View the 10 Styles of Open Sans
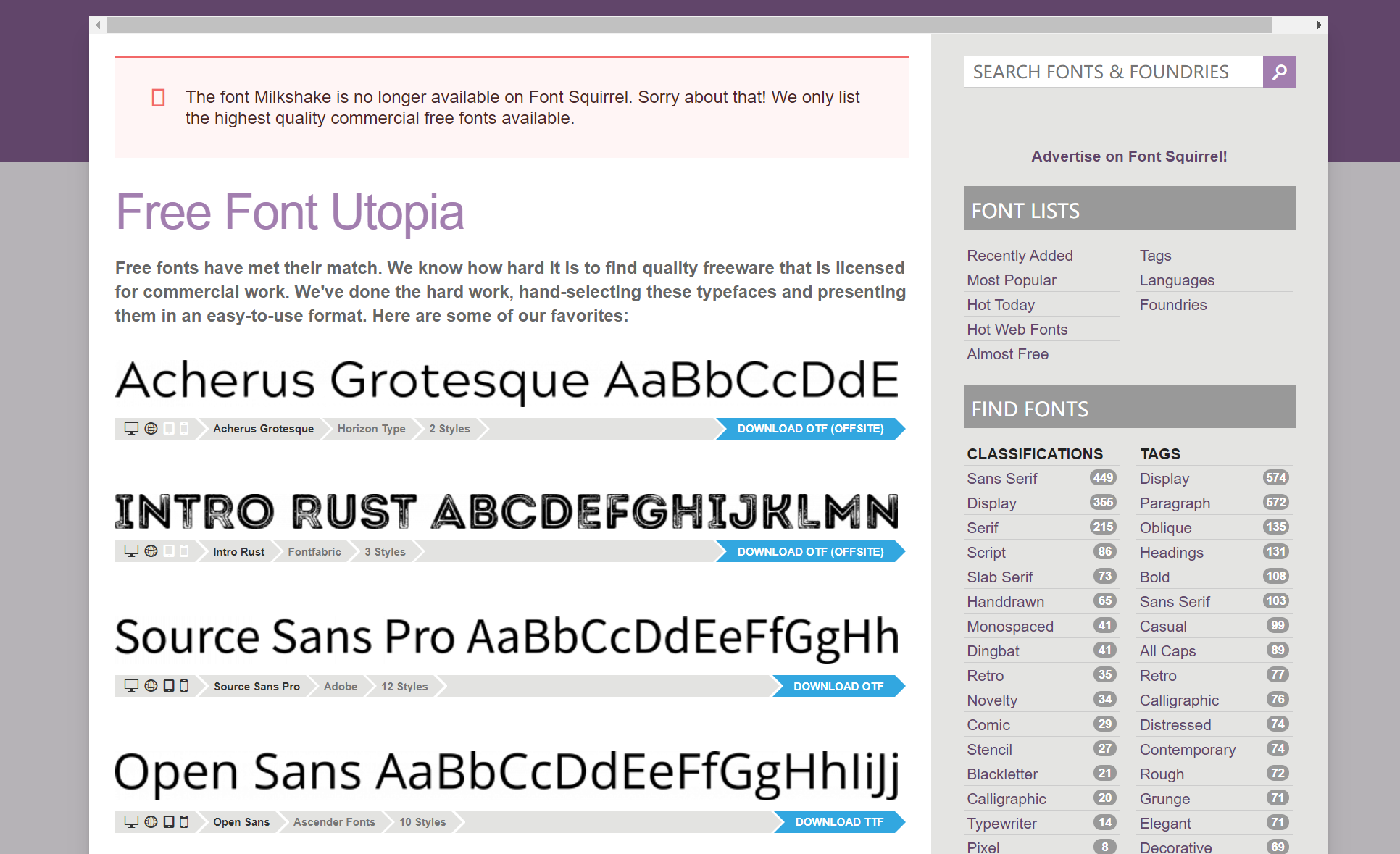The image size is (1400, 854). pyautogui.click(x=422, y=822)
